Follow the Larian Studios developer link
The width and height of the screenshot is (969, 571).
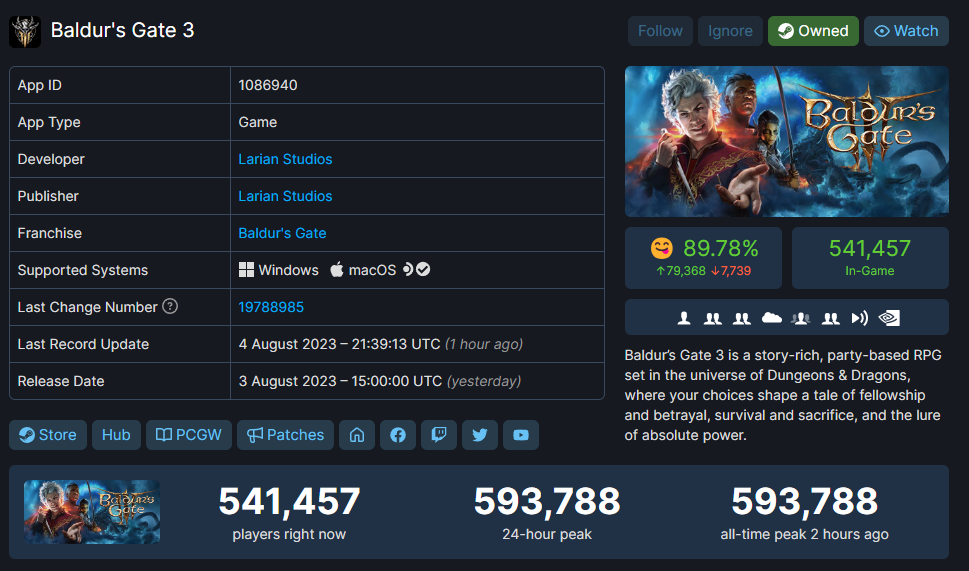(285, 159)
